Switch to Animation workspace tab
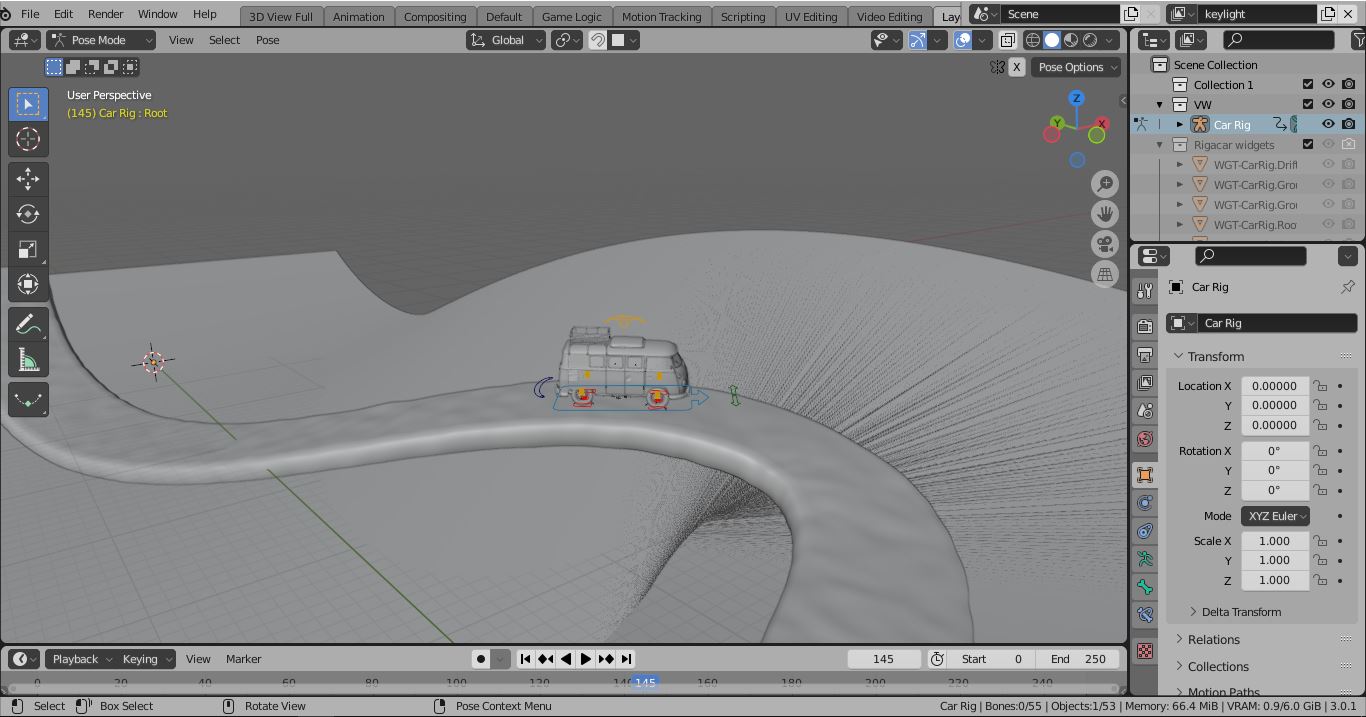 tap(358, 17)
